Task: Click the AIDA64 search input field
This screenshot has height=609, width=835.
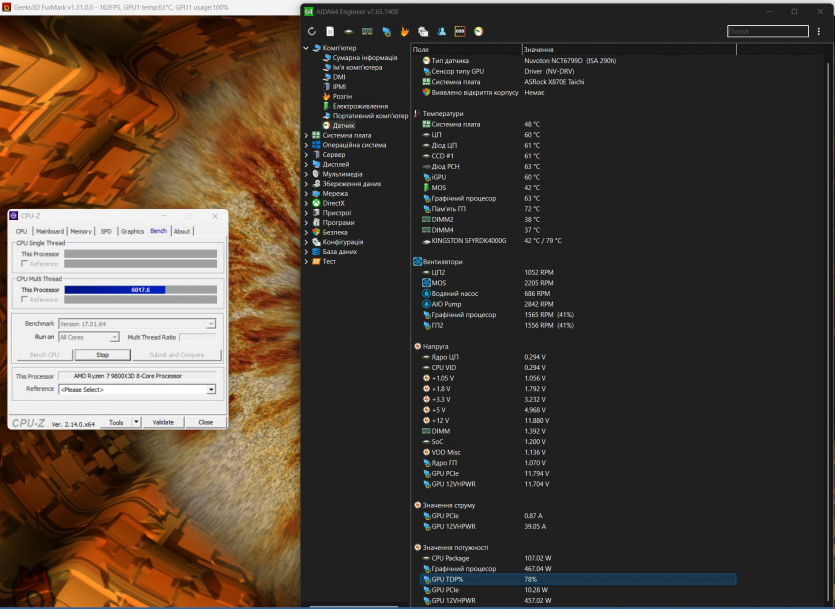Action: click(766, 32)
